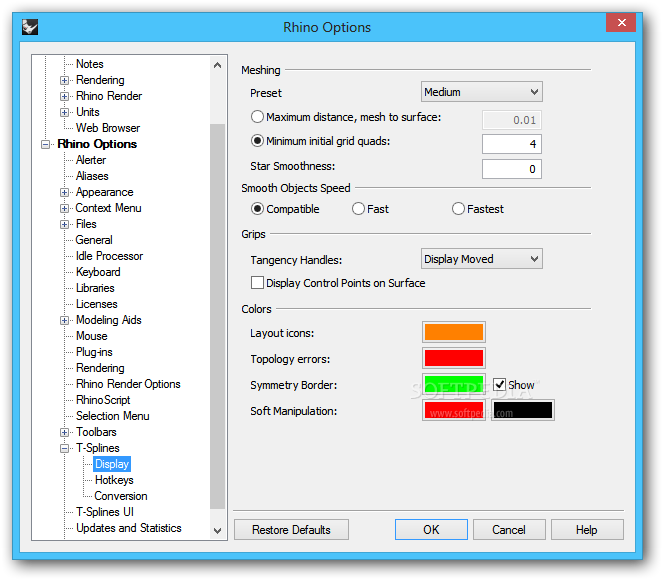Click the tree scrollbar down arrow
663x580 pixels.
pyautogui.click(x=217, y=531)
